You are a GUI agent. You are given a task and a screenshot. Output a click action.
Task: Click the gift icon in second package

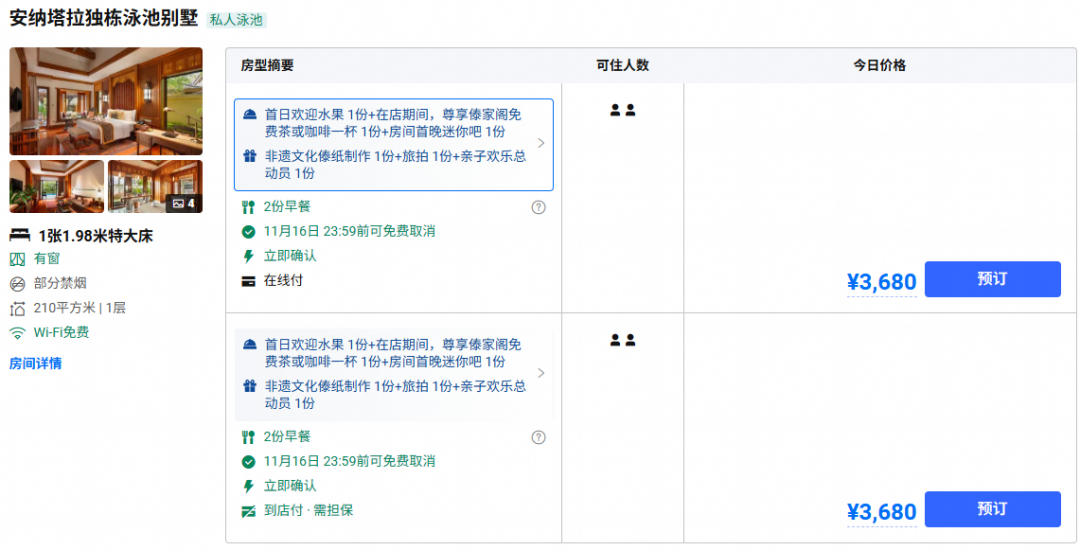(250, 386)
